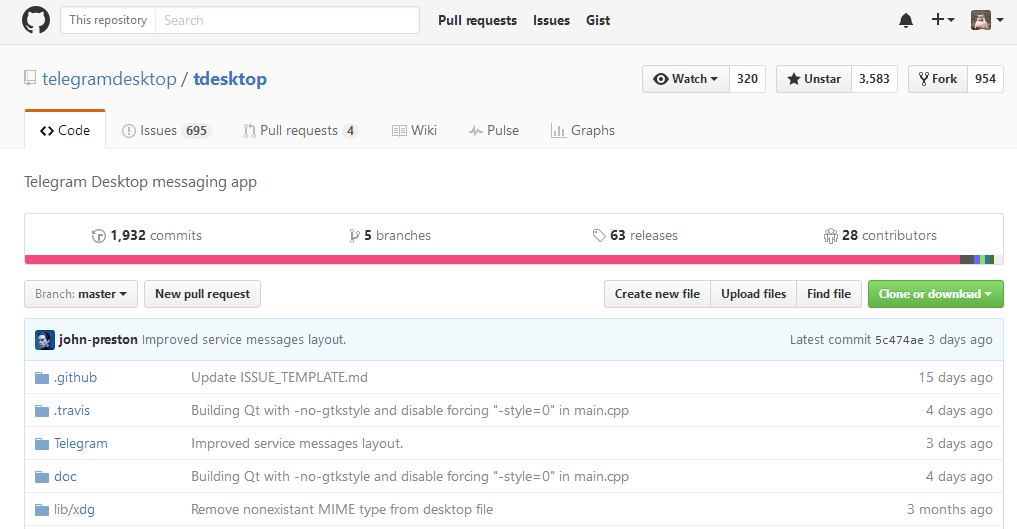Open the plus create-new menu
Image resolution: width=1017 pixels, height=529 pixels.
pos(943,20)
